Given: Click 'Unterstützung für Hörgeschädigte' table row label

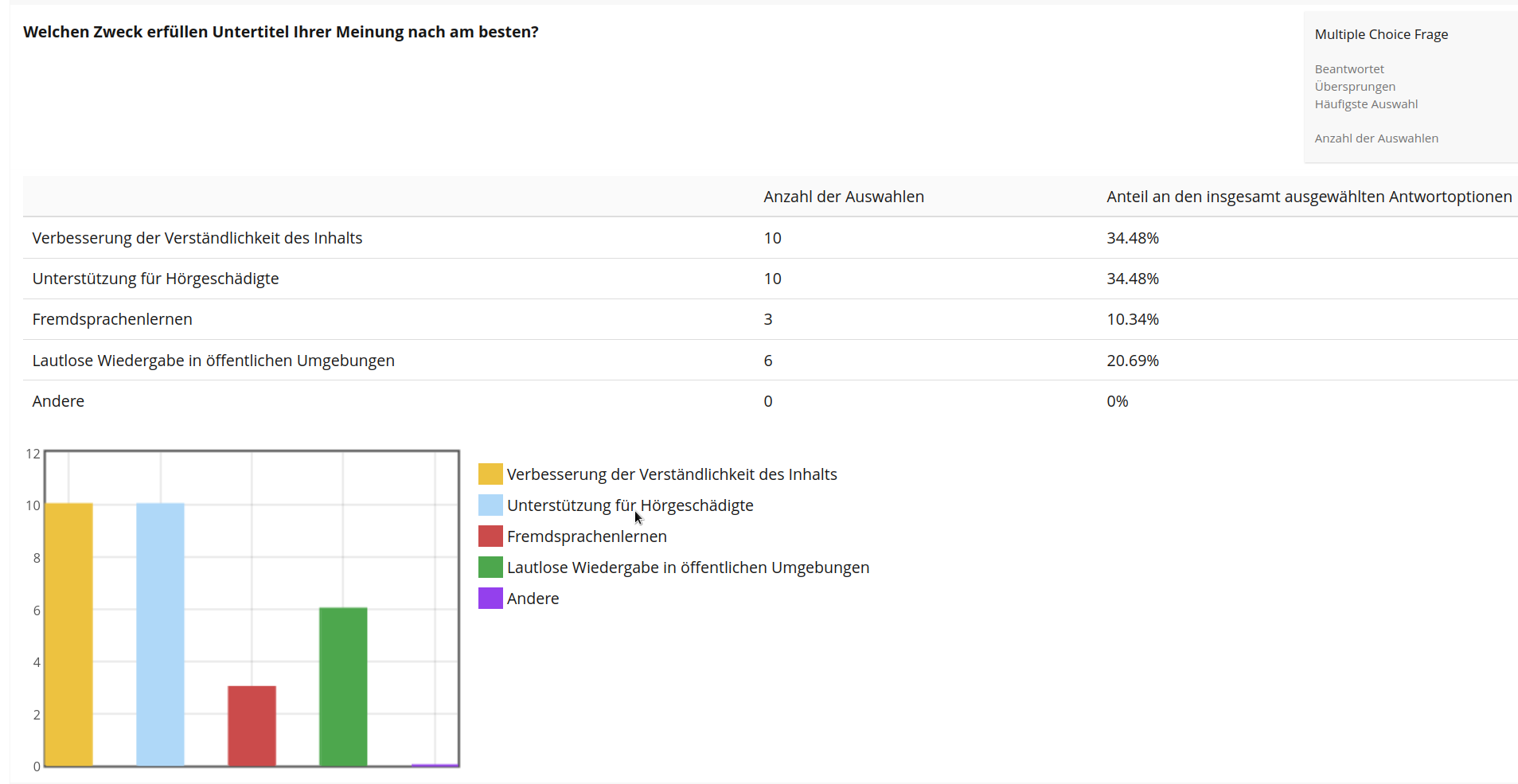Looking at the screenshot, I should [155, 279].
